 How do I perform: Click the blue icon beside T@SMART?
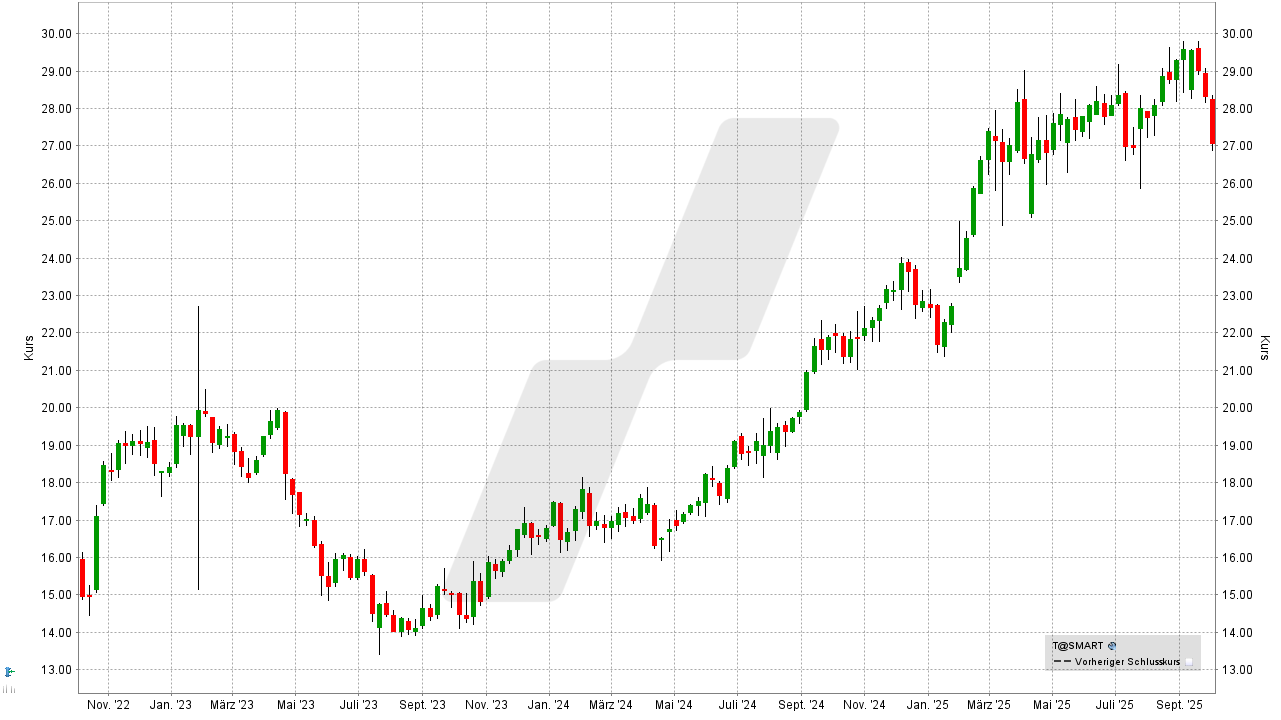(1112, 646)
